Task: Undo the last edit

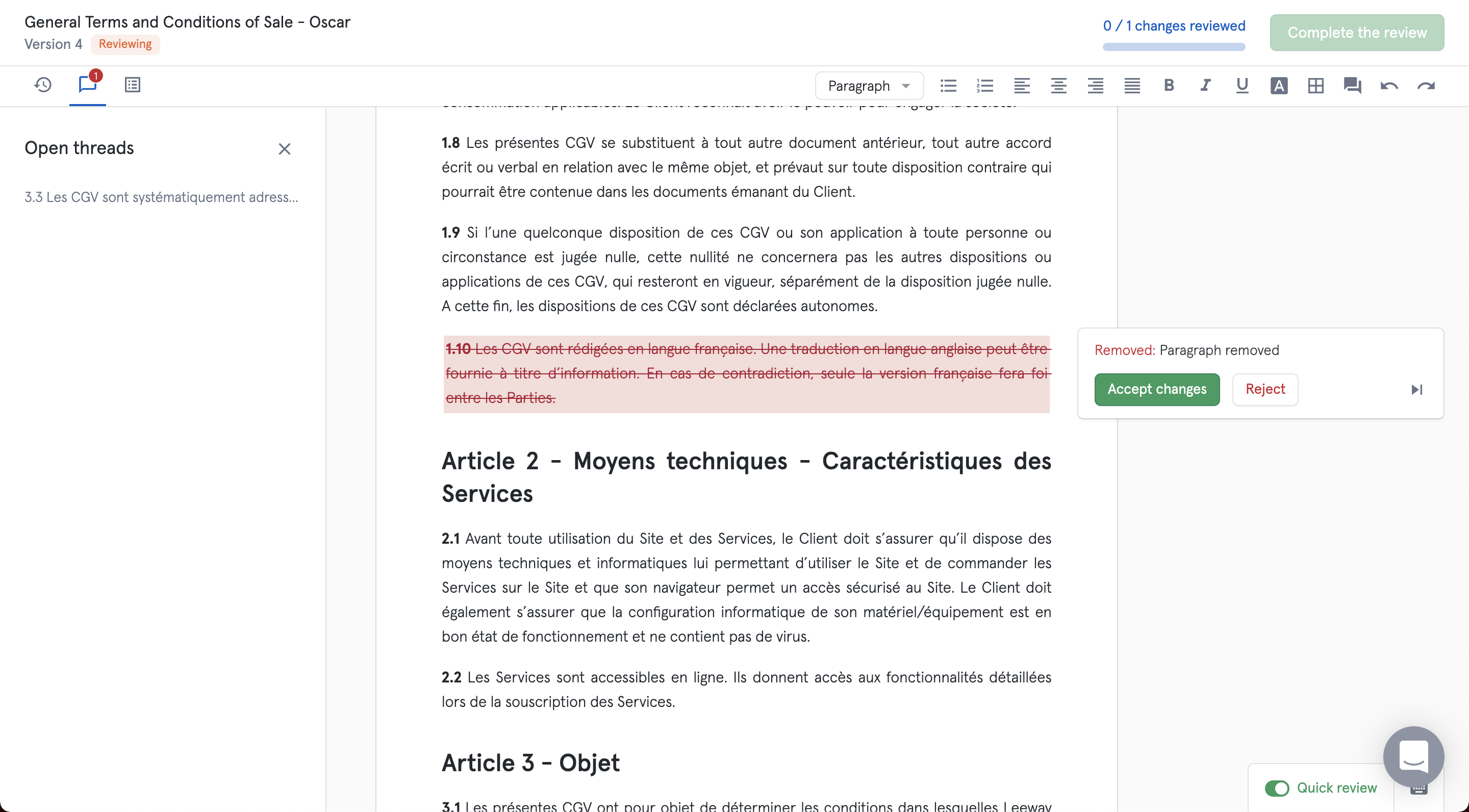Action: [1389, 86]
